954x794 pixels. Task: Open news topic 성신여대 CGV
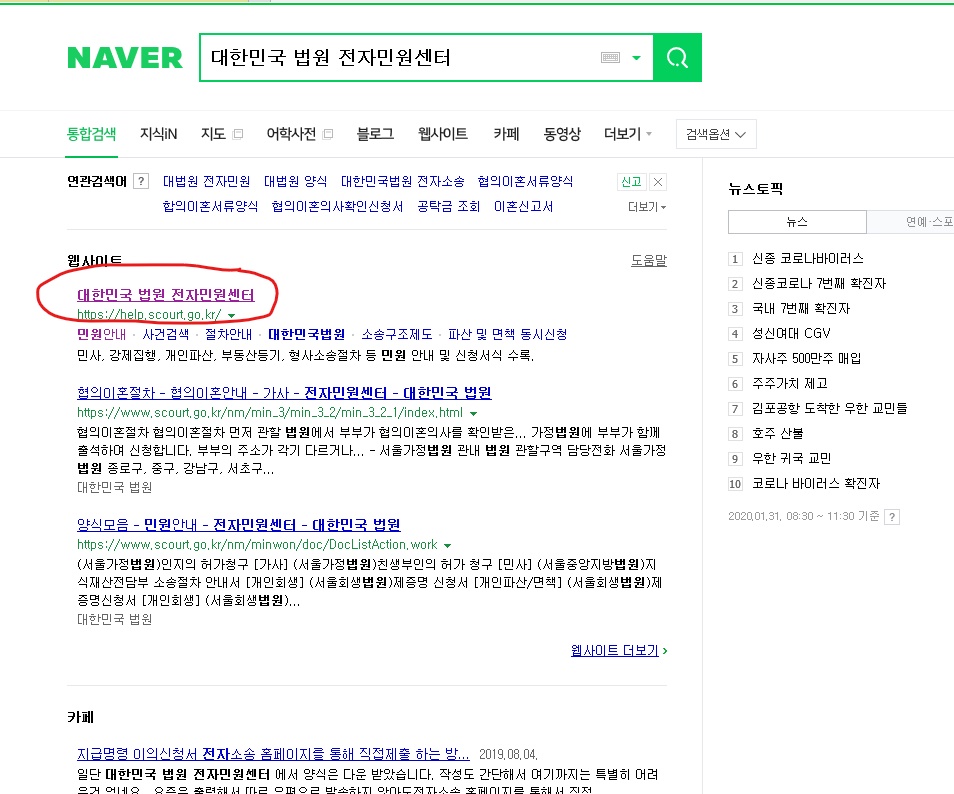(x=791, y=333)
